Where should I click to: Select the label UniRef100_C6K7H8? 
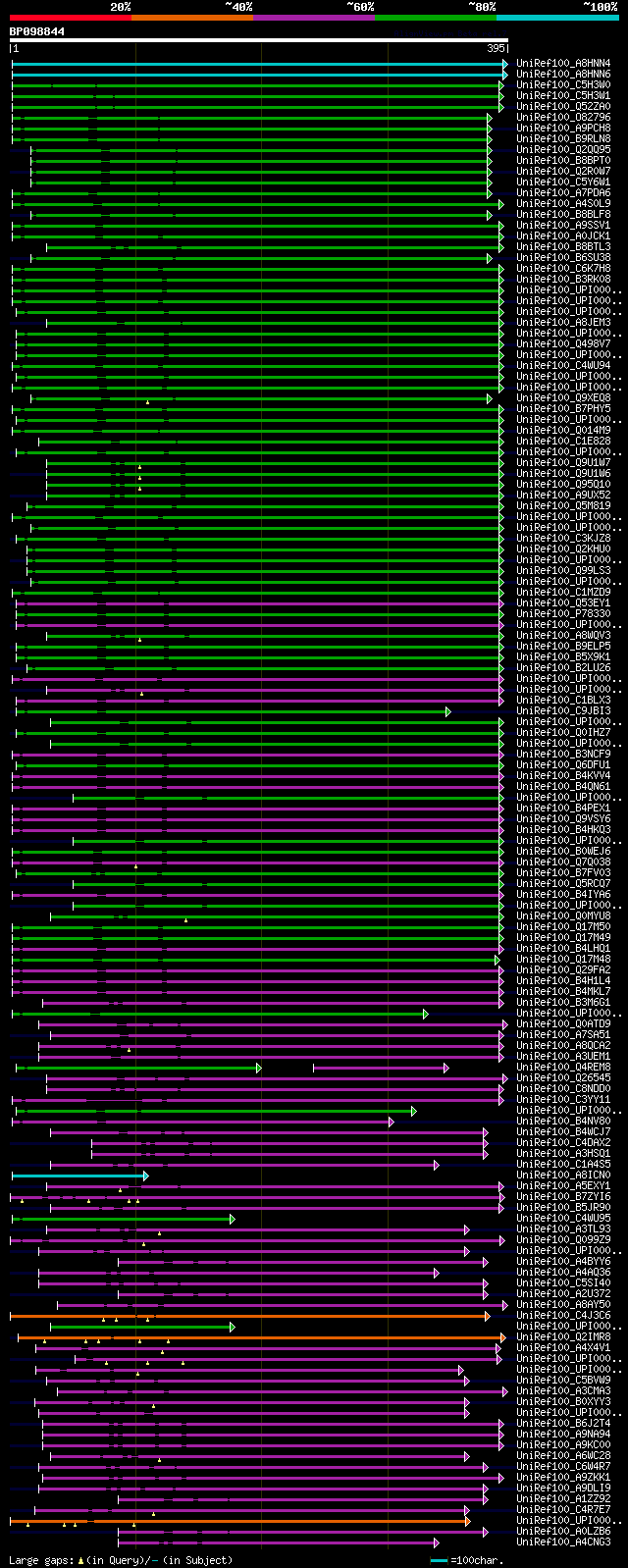(563, 268)
